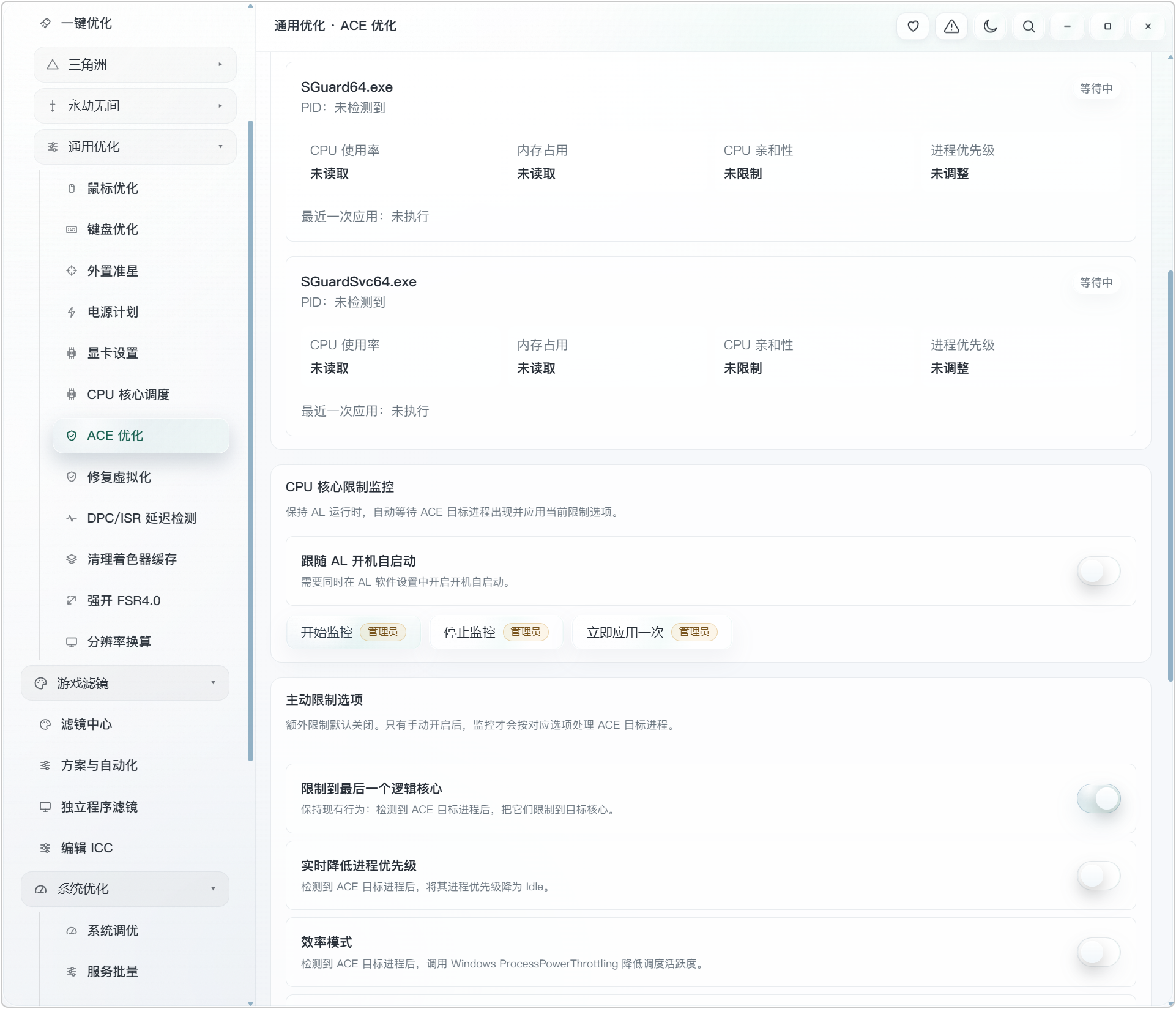Click the monitor icon of 分辨率换算

coord(72,642)
